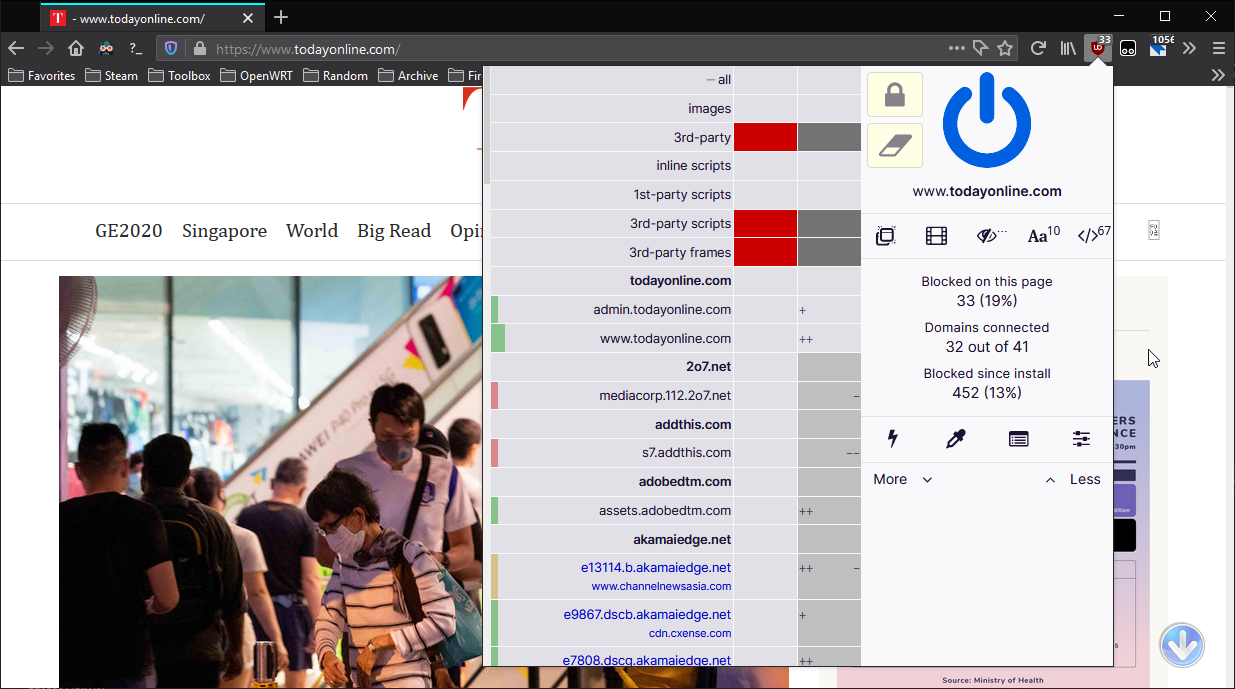Open the uBlock dashboard sliders icon
The width and height of the screenshot is (1235, 689).
pos(1081,438)
